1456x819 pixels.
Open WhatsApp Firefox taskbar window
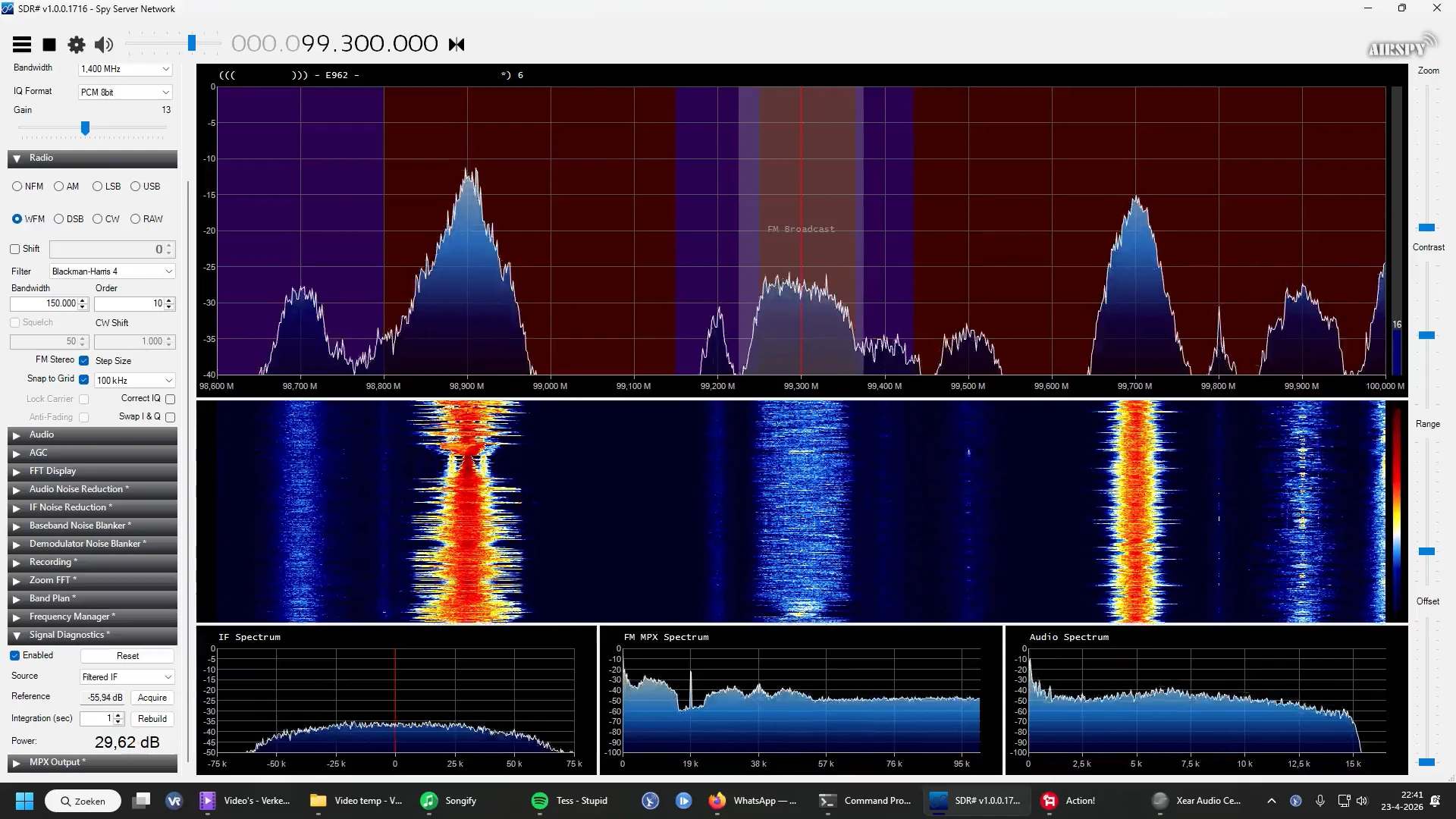[x=752, y=801]
